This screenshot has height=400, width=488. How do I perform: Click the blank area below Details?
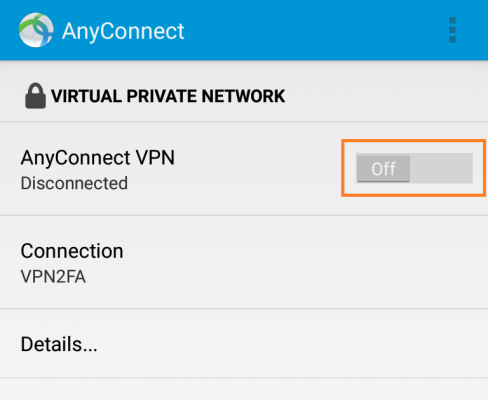[x=244, y=389]
